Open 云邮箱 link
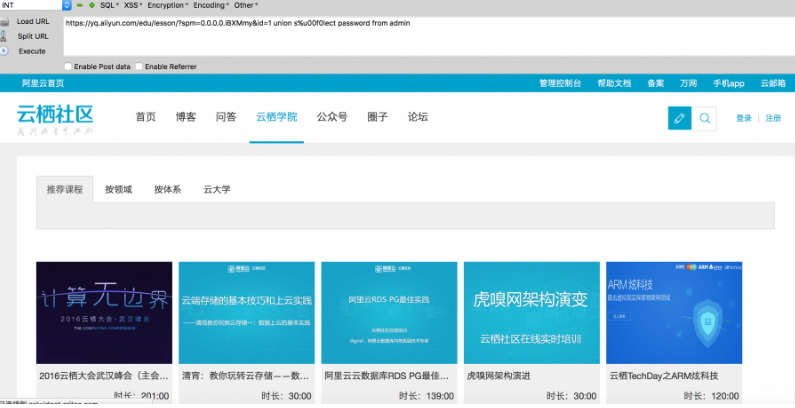This screenshot has width=795, height=408. pyautogui.click(x=773, y=84)
